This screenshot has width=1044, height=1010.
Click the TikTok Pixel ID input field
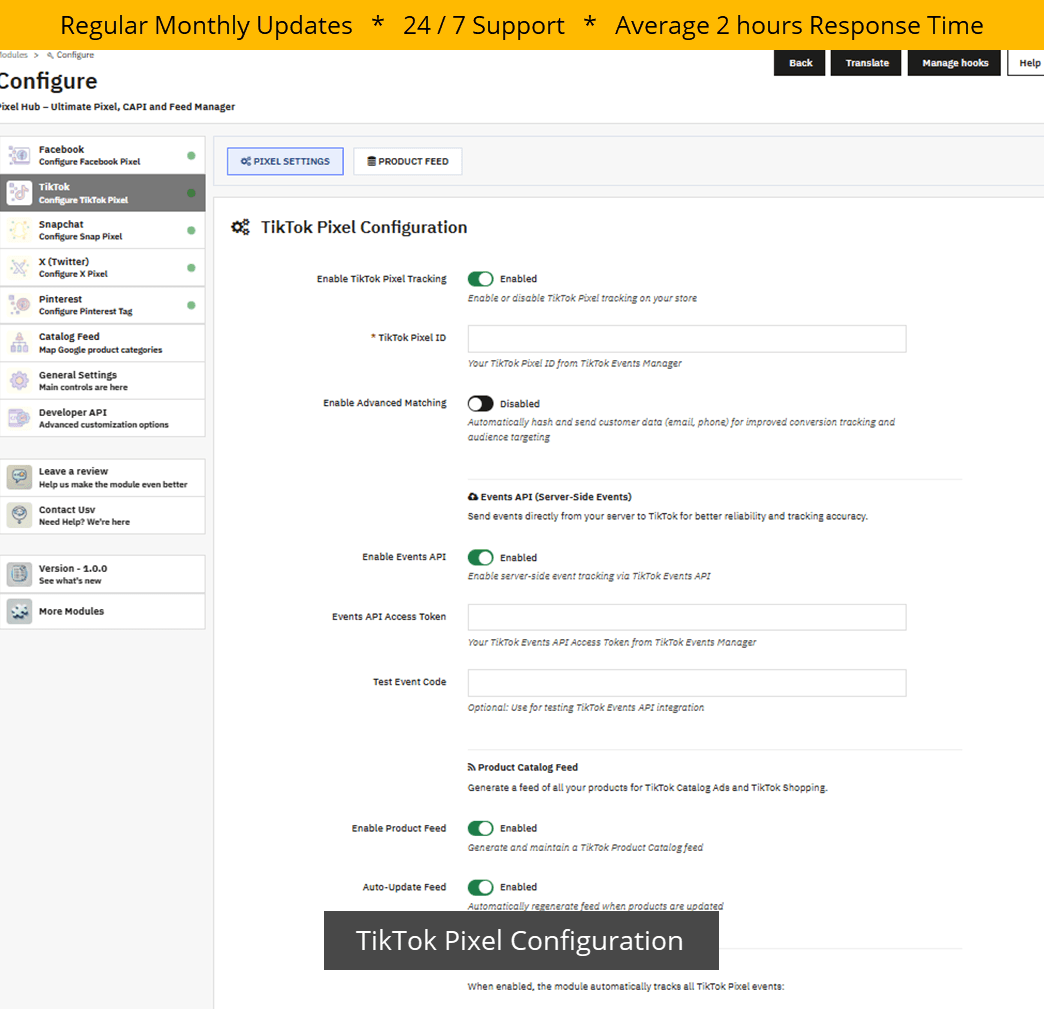click(x=687, y=339)
